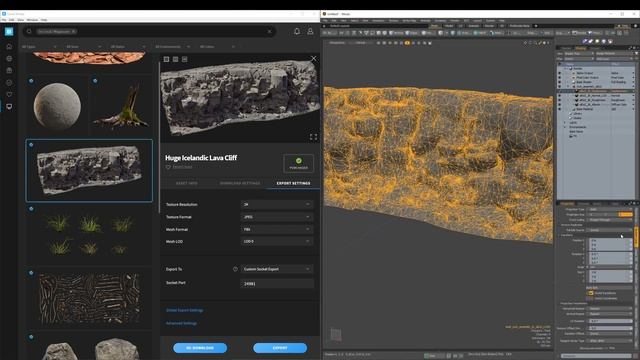Click the Export button

pyautogui.click(x=280, y=348)
